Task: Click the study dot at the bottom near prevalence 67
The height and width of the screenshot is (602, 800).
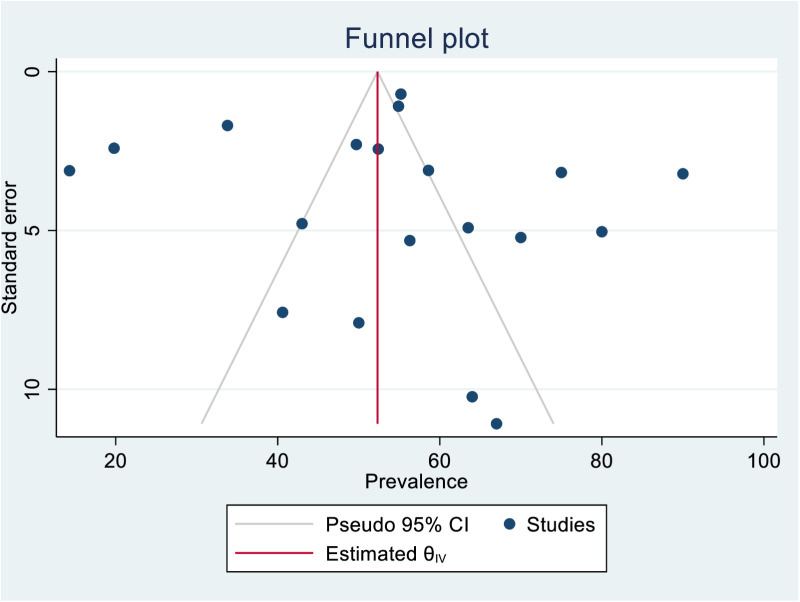Action: click(496, 423)
